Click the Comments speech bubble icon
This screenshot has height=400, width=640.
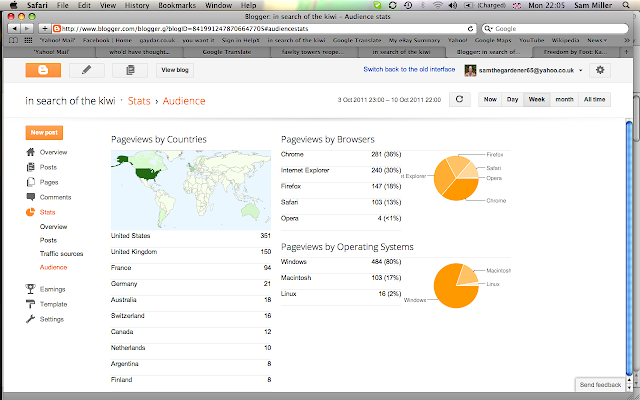(x=31, y=197)
